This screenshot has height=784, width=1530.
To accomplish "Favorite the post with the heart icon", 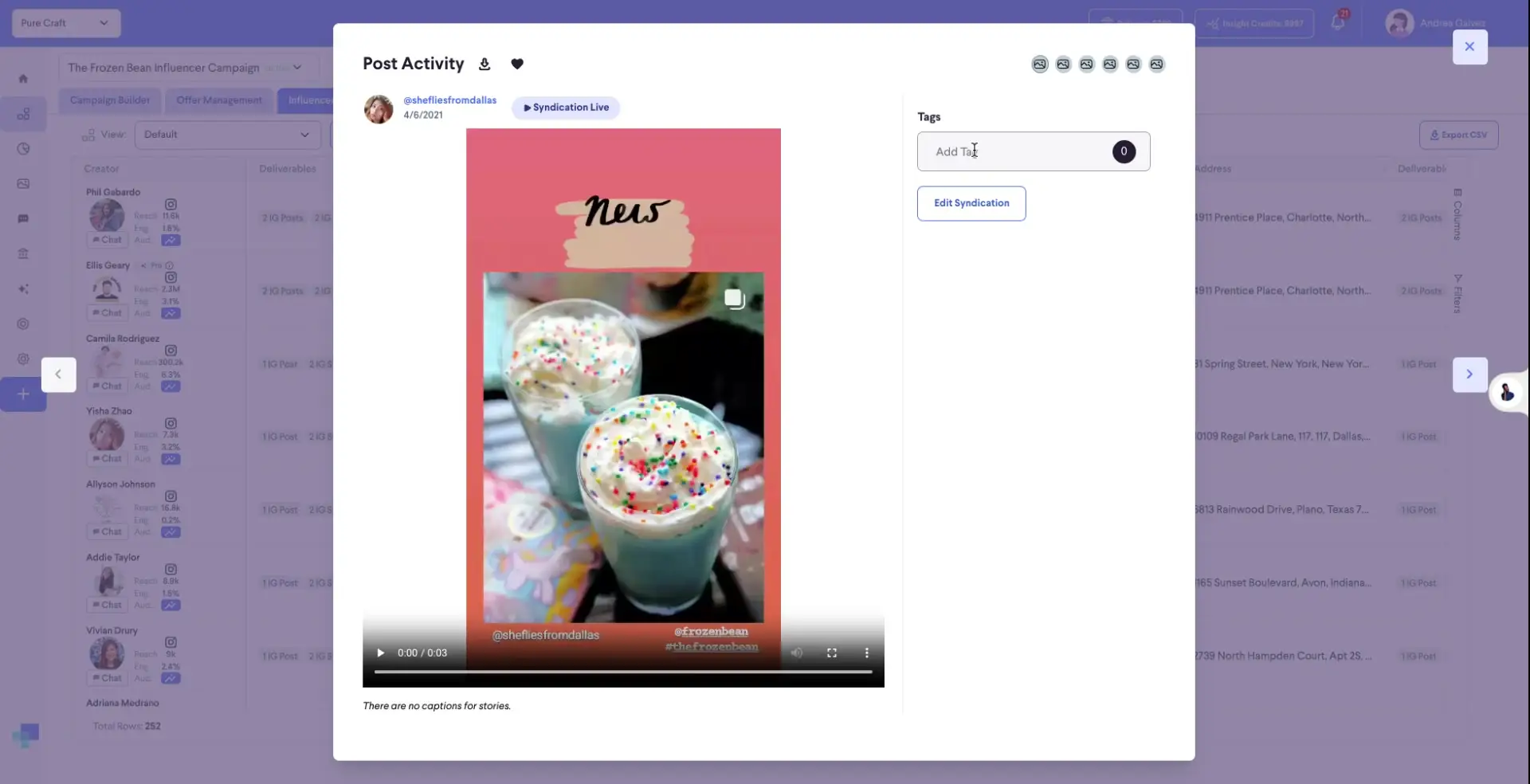I will click(517, 65).
